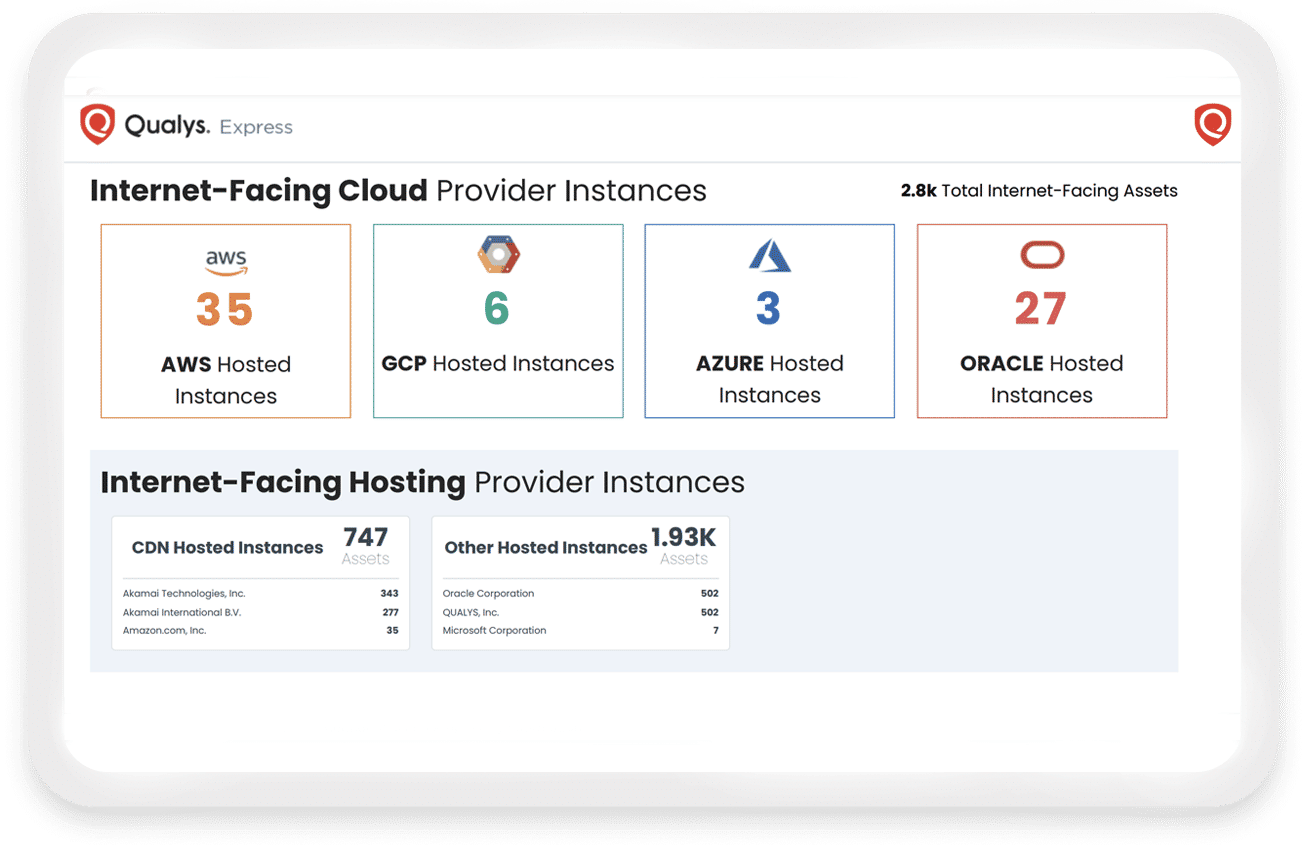Click the Internet-Facing Cloud Provider Instances heading
This screenshot has height=849, width=1305.
(398, 191)
